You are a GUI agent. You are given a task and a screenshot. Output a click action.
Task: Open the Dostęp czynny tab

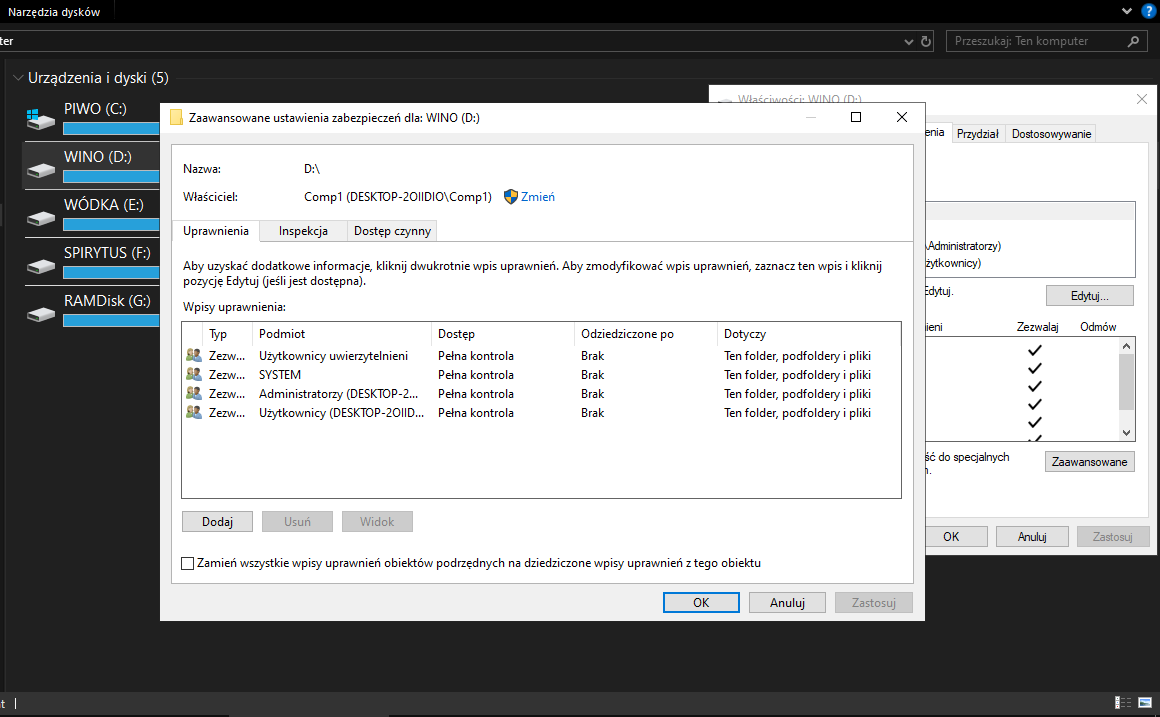(x=392, y=231)
